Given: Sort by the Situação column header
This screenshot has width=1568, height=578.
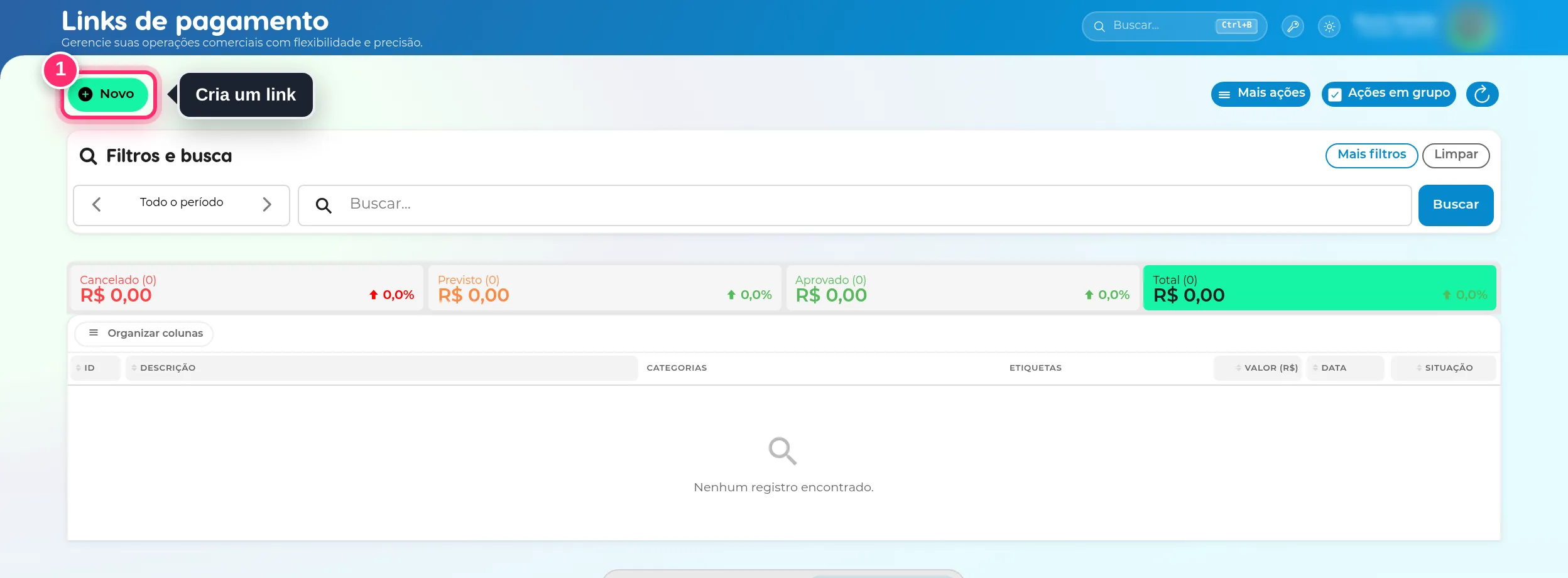Looking at the screenshot, I should (x=1444, y=368).
